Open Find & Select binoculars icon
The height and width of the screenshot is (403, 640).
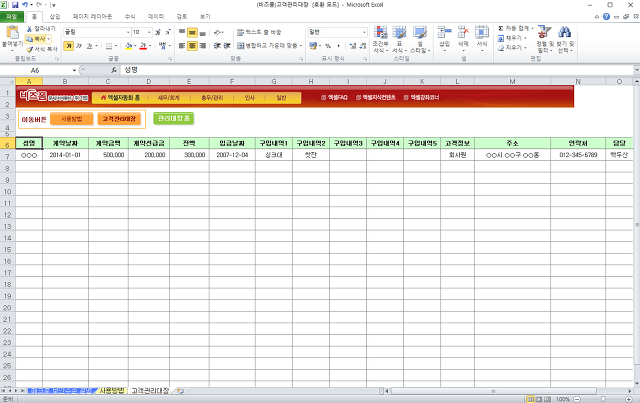point(564,32)
